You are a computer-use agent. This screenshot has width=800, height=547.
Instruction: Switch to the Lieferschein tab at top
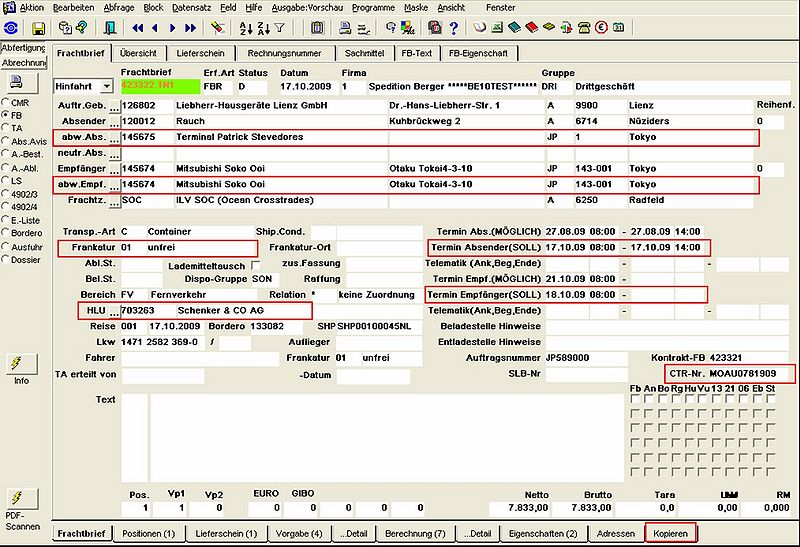point(201,53)
